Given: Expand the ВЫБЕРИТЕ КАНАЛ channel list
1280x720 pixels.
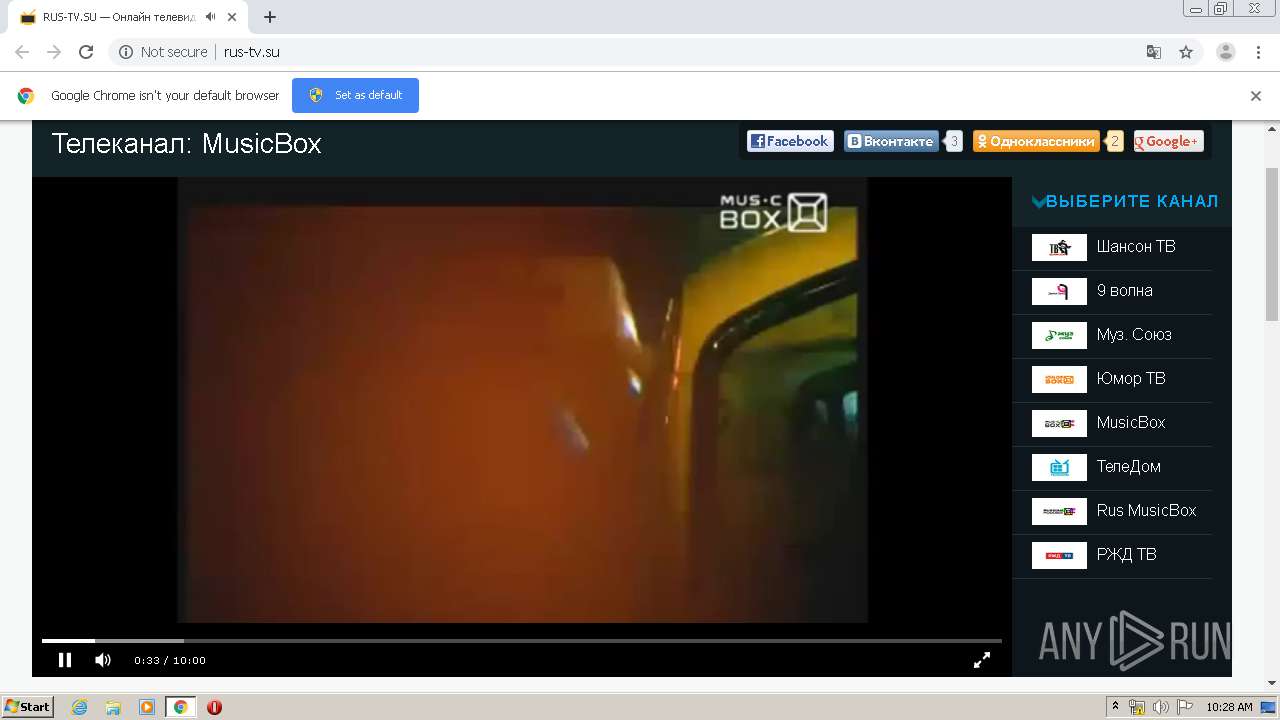Looking at the screenshot, I should tap(1125, 201).
